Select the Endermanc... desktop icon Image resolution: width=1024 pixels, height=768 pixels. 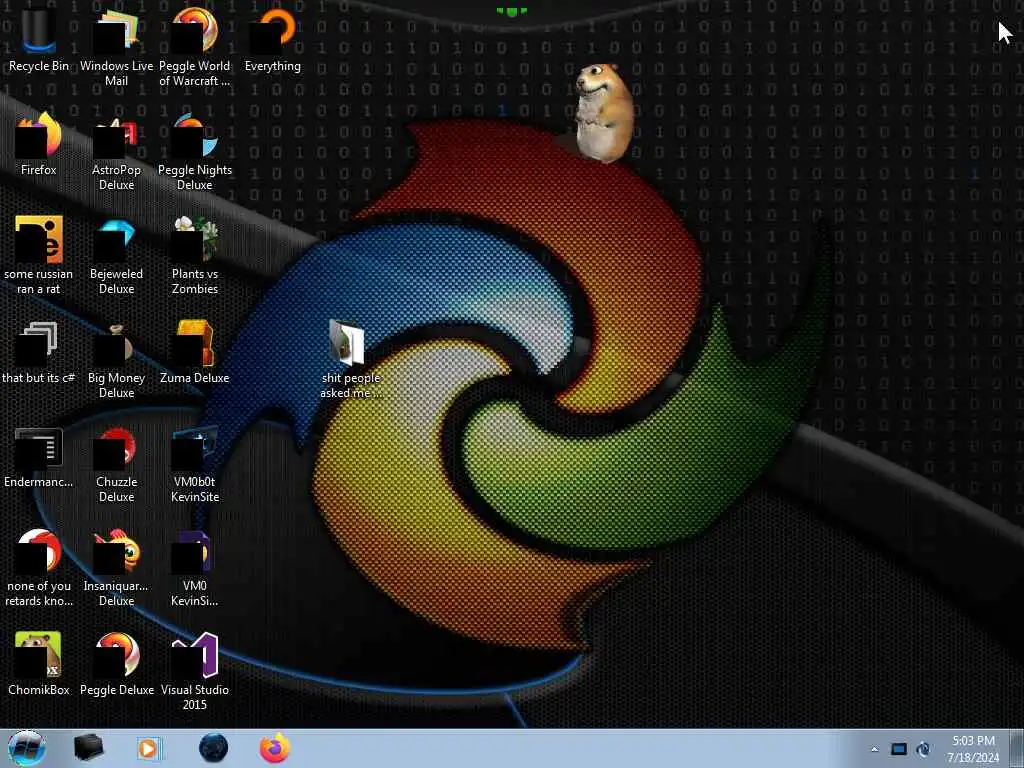39,456
